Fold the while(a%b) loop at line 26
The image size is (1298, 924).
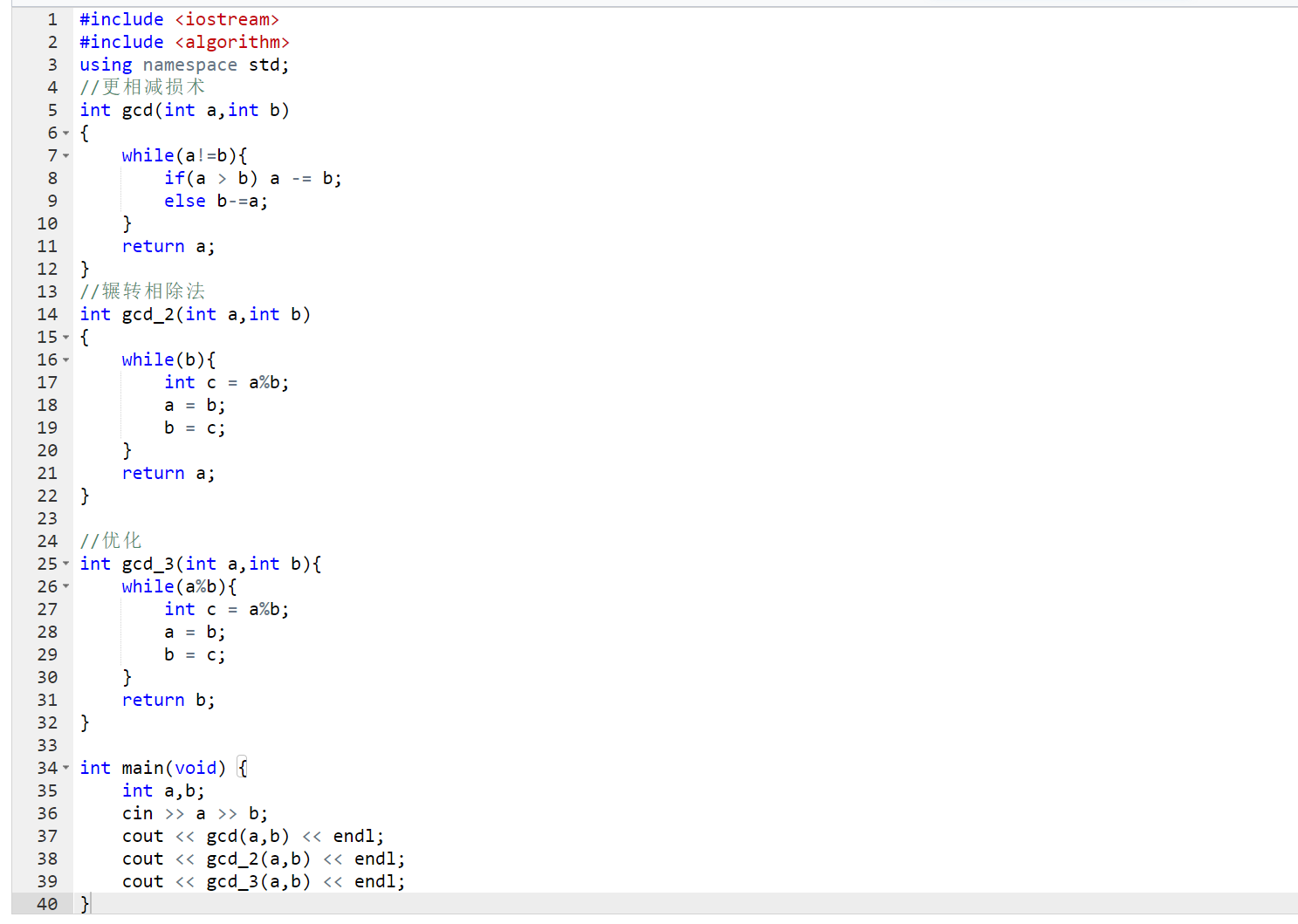click(66, 587)
